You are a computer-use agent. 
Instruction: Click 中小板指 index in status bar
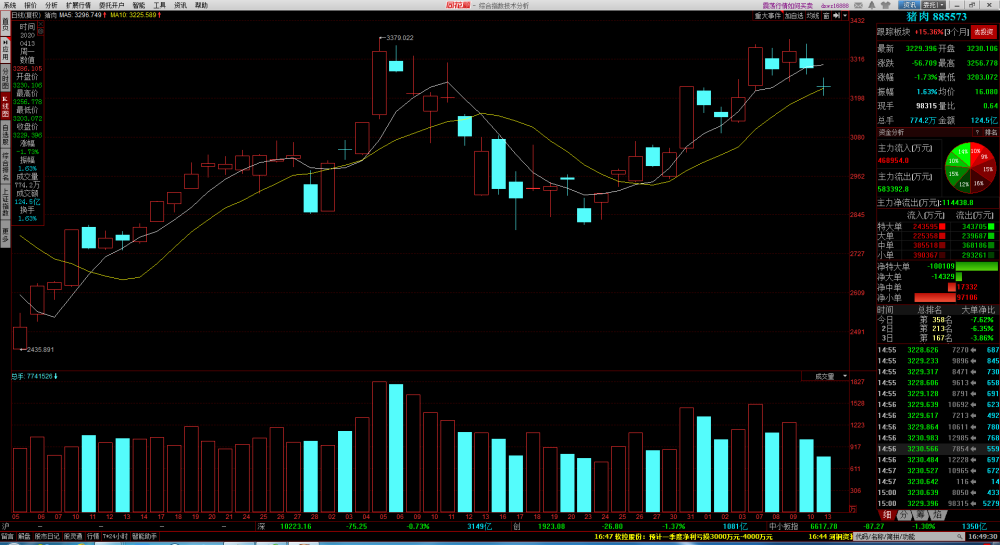pos(783,527)
